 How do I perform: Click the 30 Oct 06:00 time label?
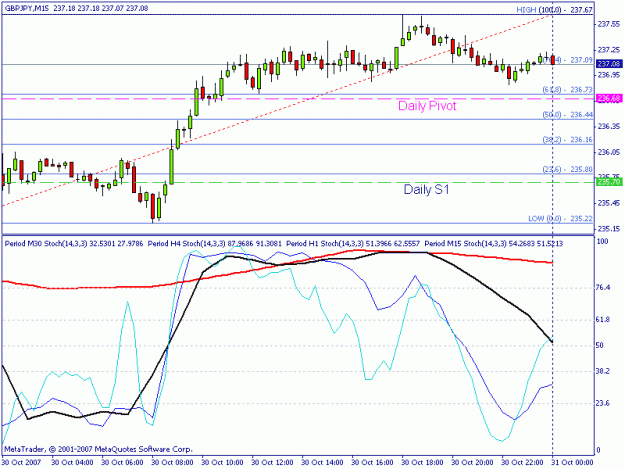tap(122, 463)
